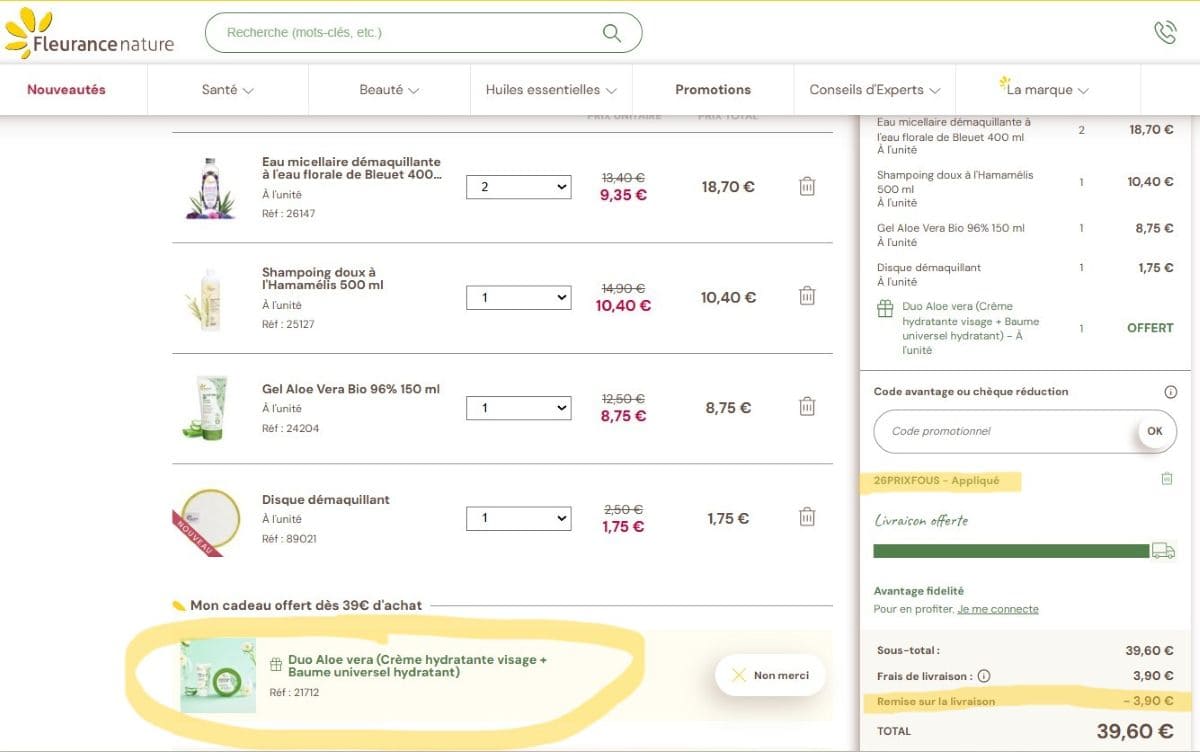The height and width of the screenshot is (752, 1200).
Task: Expand the Santé menu chevron
Action: (248, 89)
